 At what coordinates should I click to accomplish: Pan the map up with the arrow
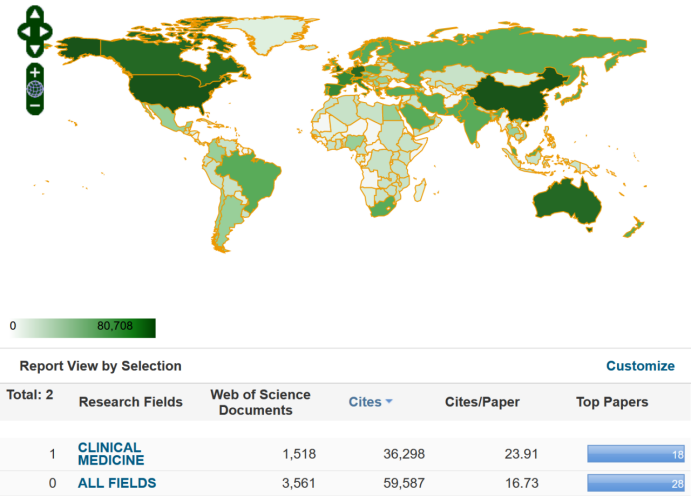point(35,14)
